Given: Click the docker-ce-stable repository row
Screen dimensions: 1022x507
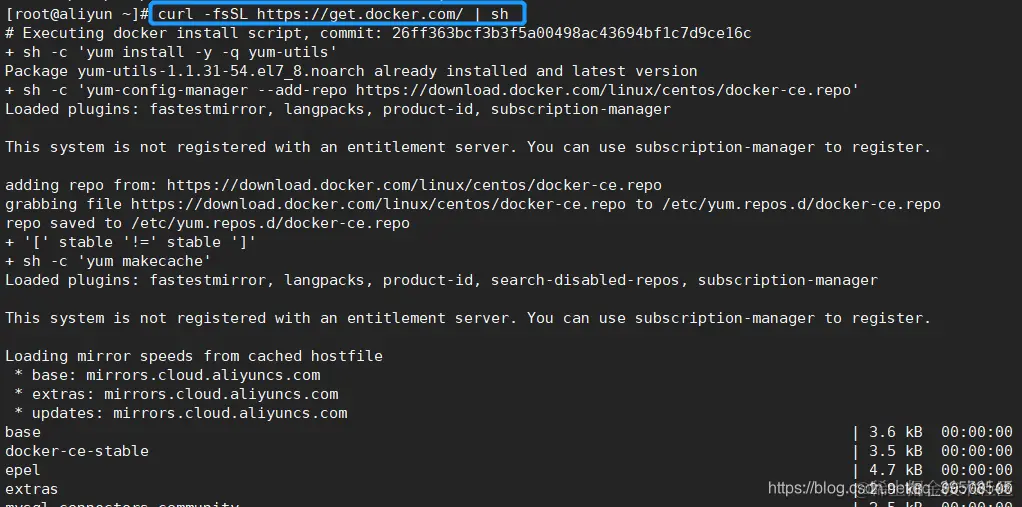Looking at the screenshot, I should click(77, 451).
